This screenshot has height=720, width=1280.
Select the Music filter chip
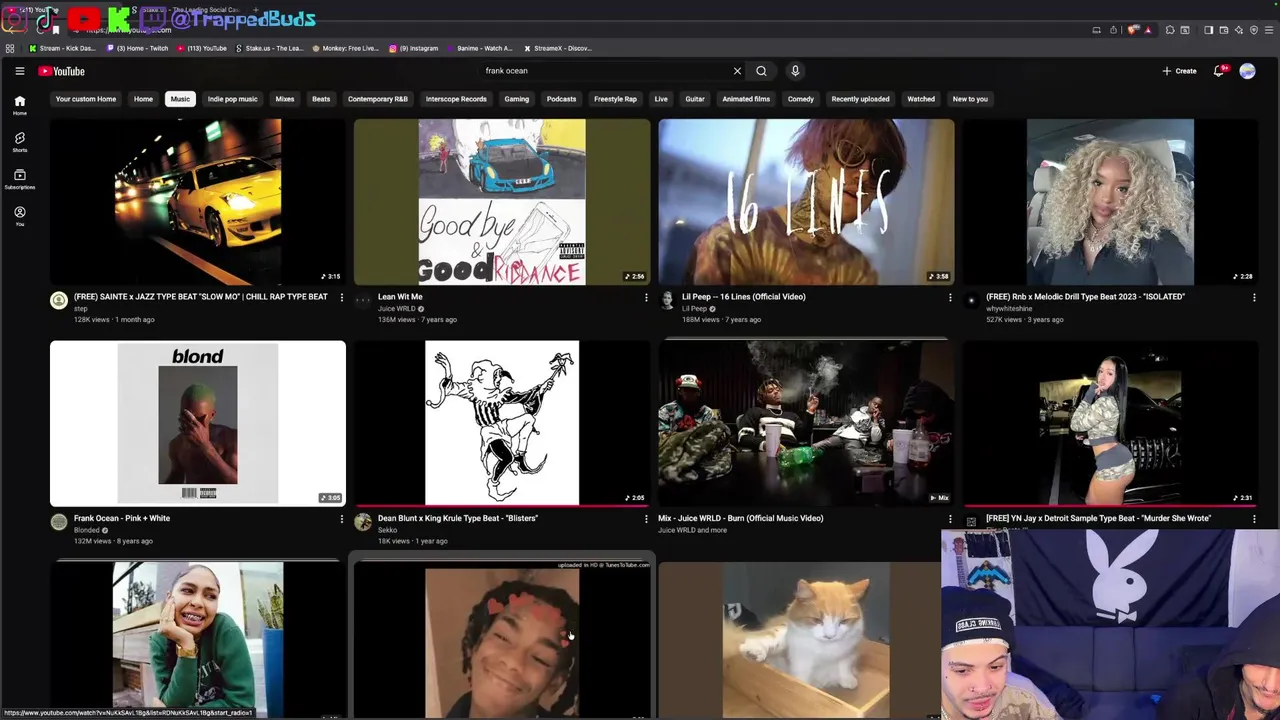pos(180,99)
